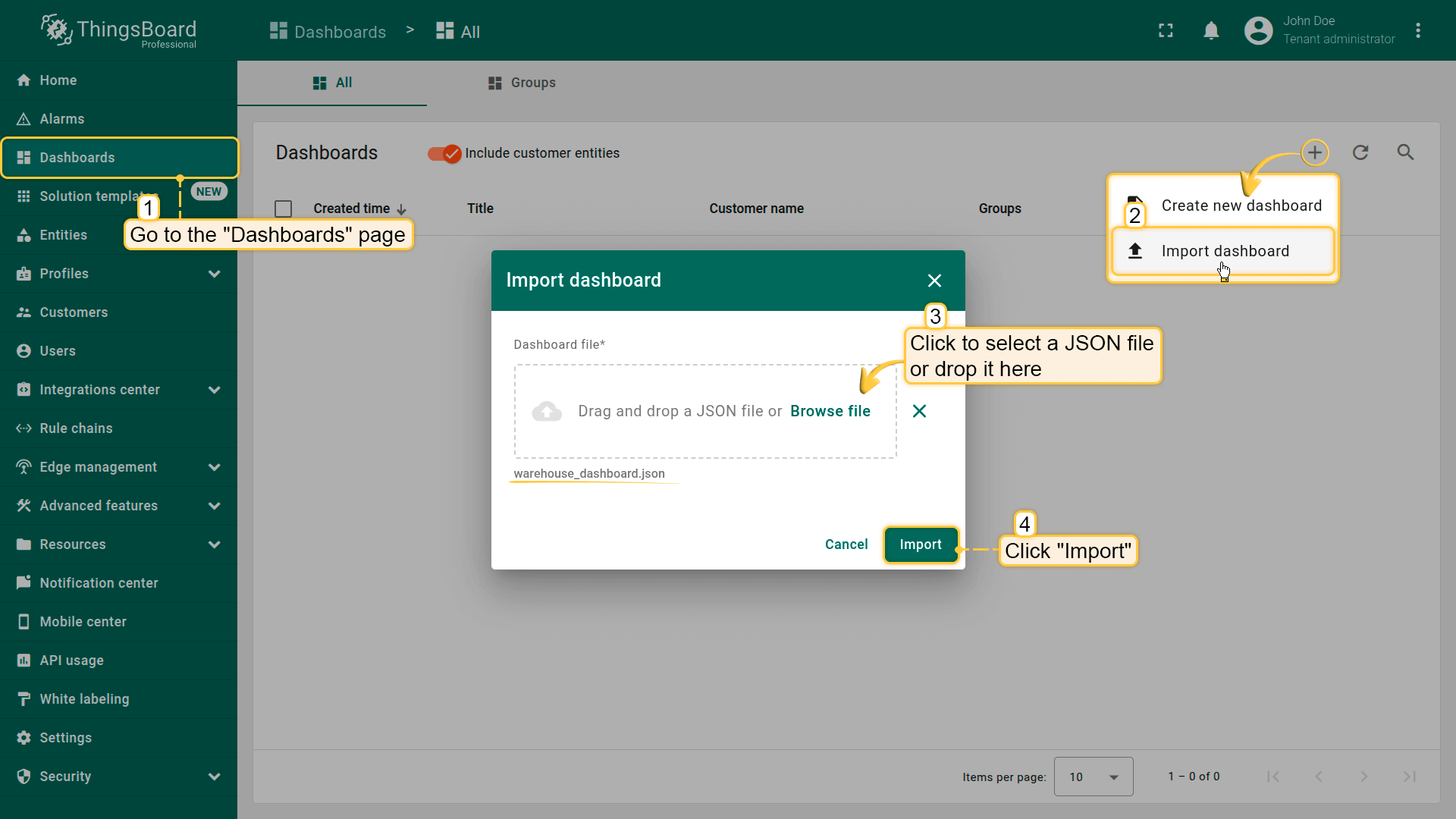The image size is (1456, 819).
Task: Click the John Doe avatar icon
Action: click(1258, 30)
